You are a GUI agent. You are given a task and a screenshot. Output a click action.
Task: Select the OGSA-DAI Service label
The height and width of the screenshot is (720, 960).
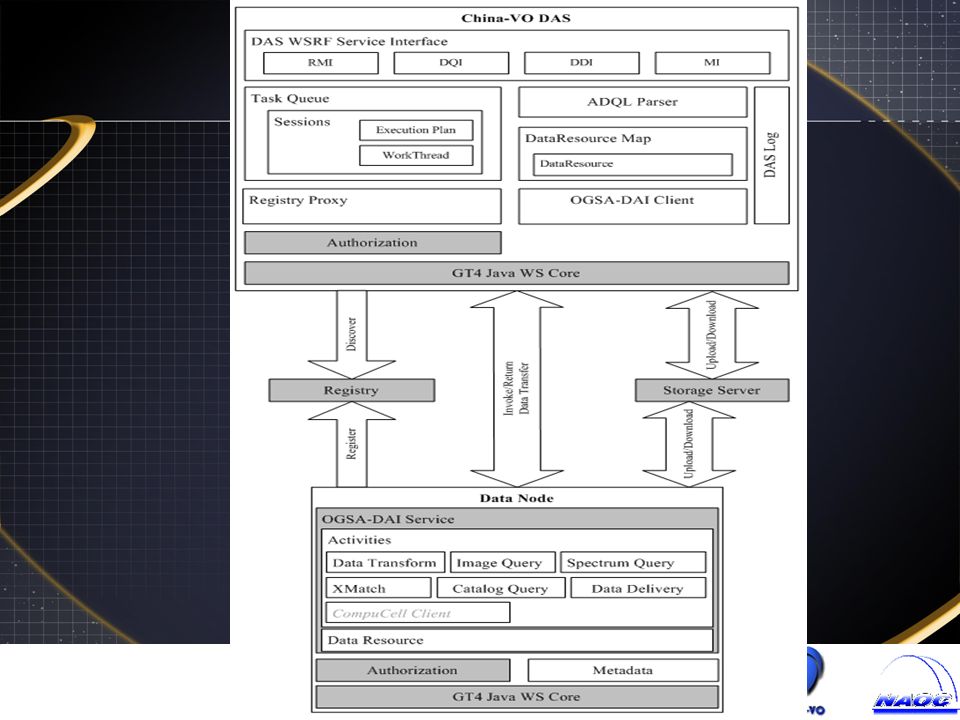388,519
